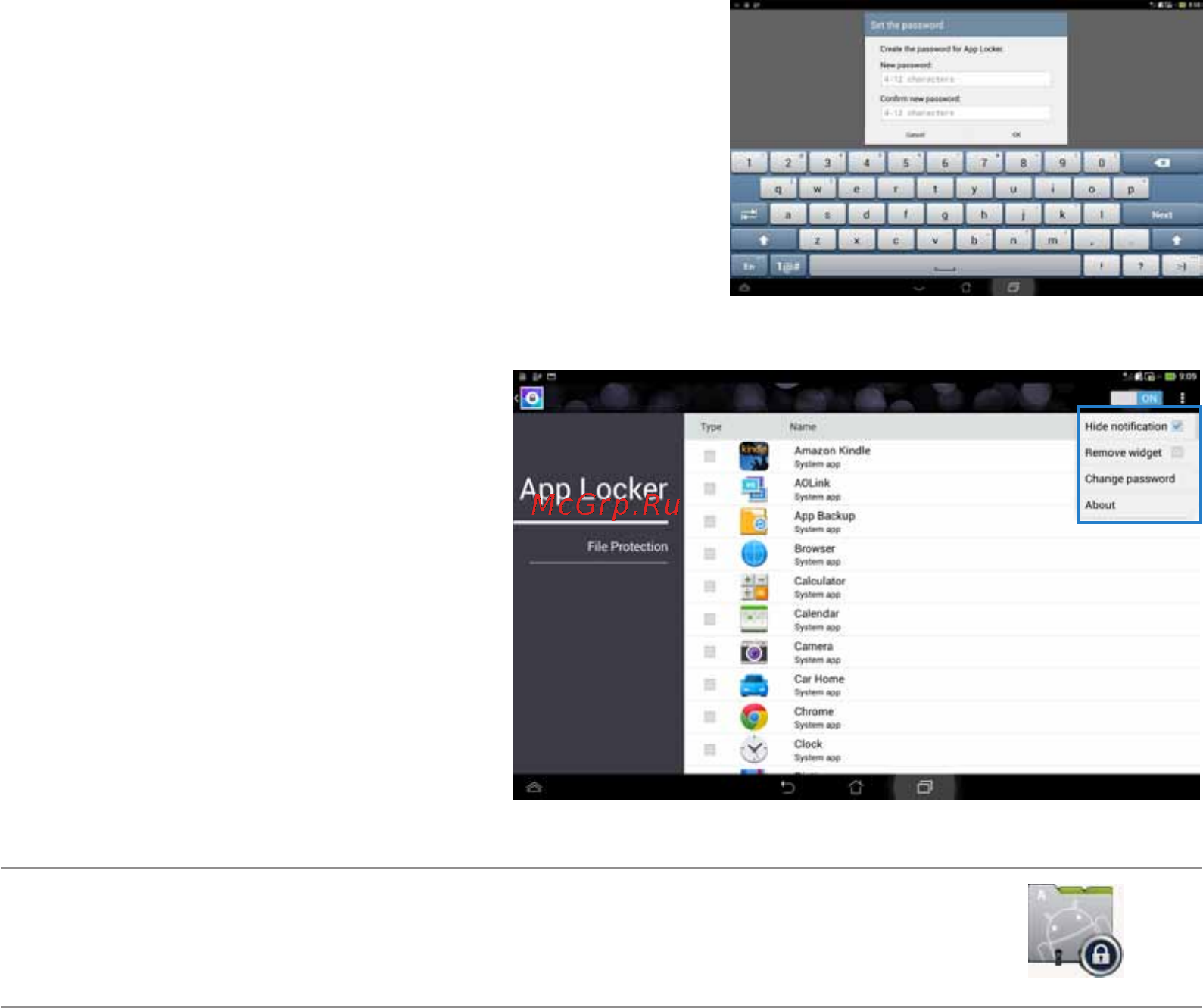Viewport: 1203px width, 1008px height.
Task: Select About in the overflow menu
Action: click(1100, 504)
